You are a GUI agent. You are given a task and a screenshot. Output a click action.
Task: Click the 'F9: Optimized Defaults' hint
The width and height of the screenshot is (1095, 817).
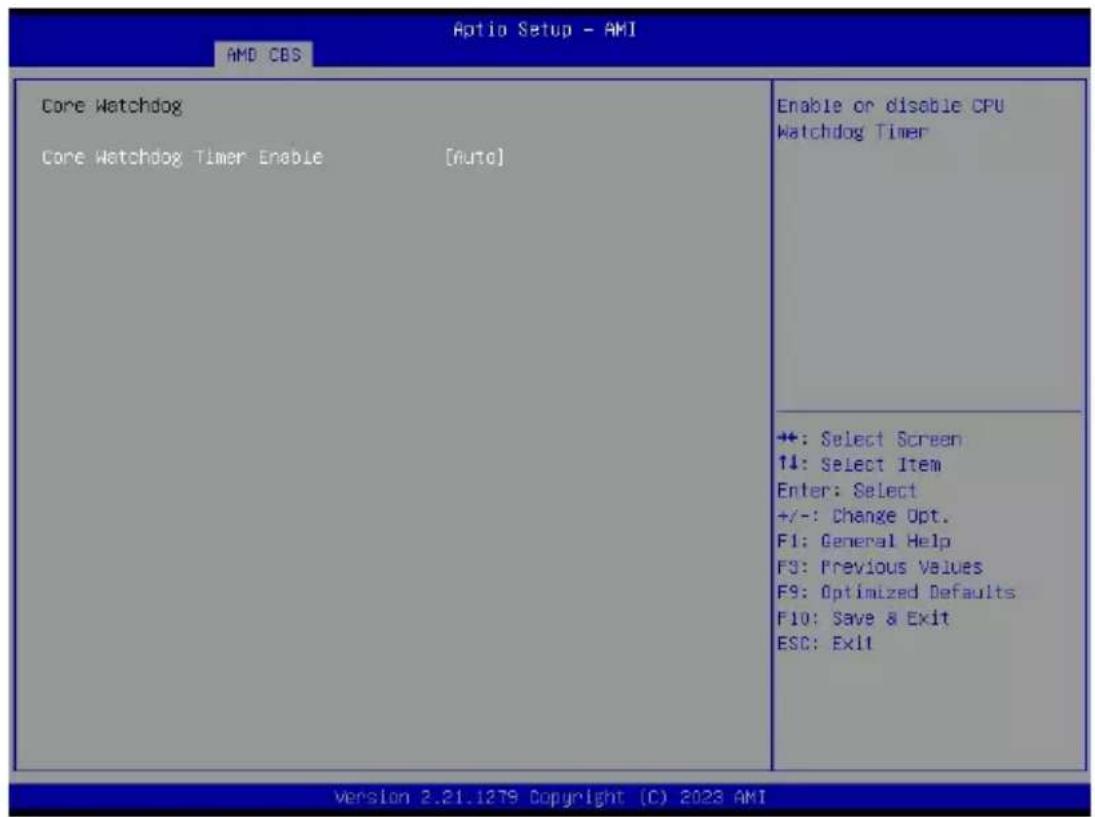pyautogui.click(x=896, y=592)
